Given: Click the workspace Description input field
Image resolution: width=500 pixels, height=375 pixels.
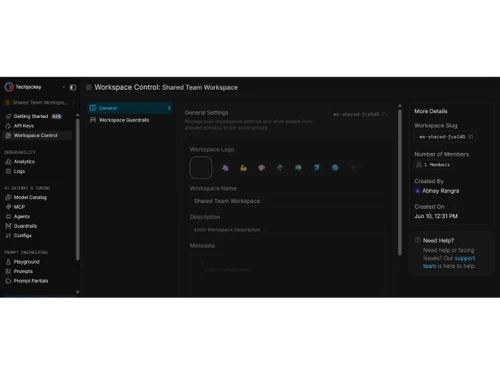Looking at the screenshot, I should tap(287, 230).
